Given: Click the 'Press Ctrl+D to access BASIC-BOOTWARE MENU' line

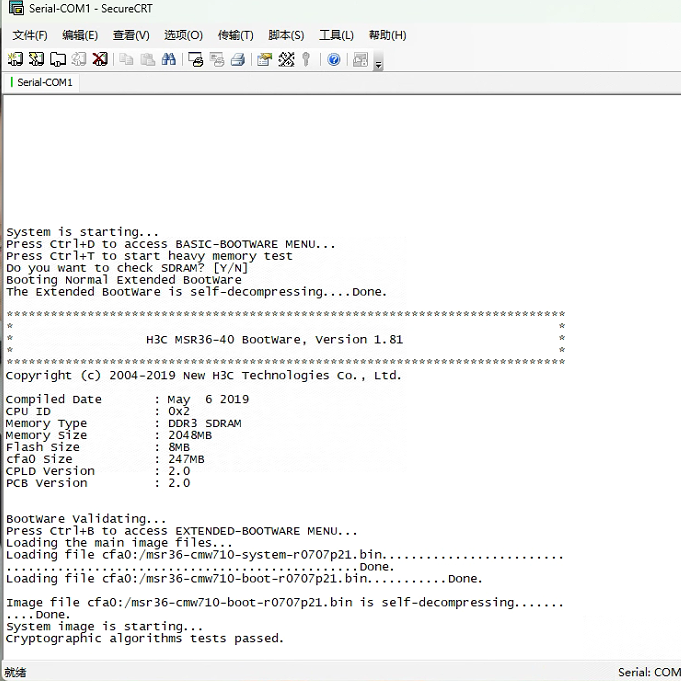Looking at the screenshot, I should 171,244.
